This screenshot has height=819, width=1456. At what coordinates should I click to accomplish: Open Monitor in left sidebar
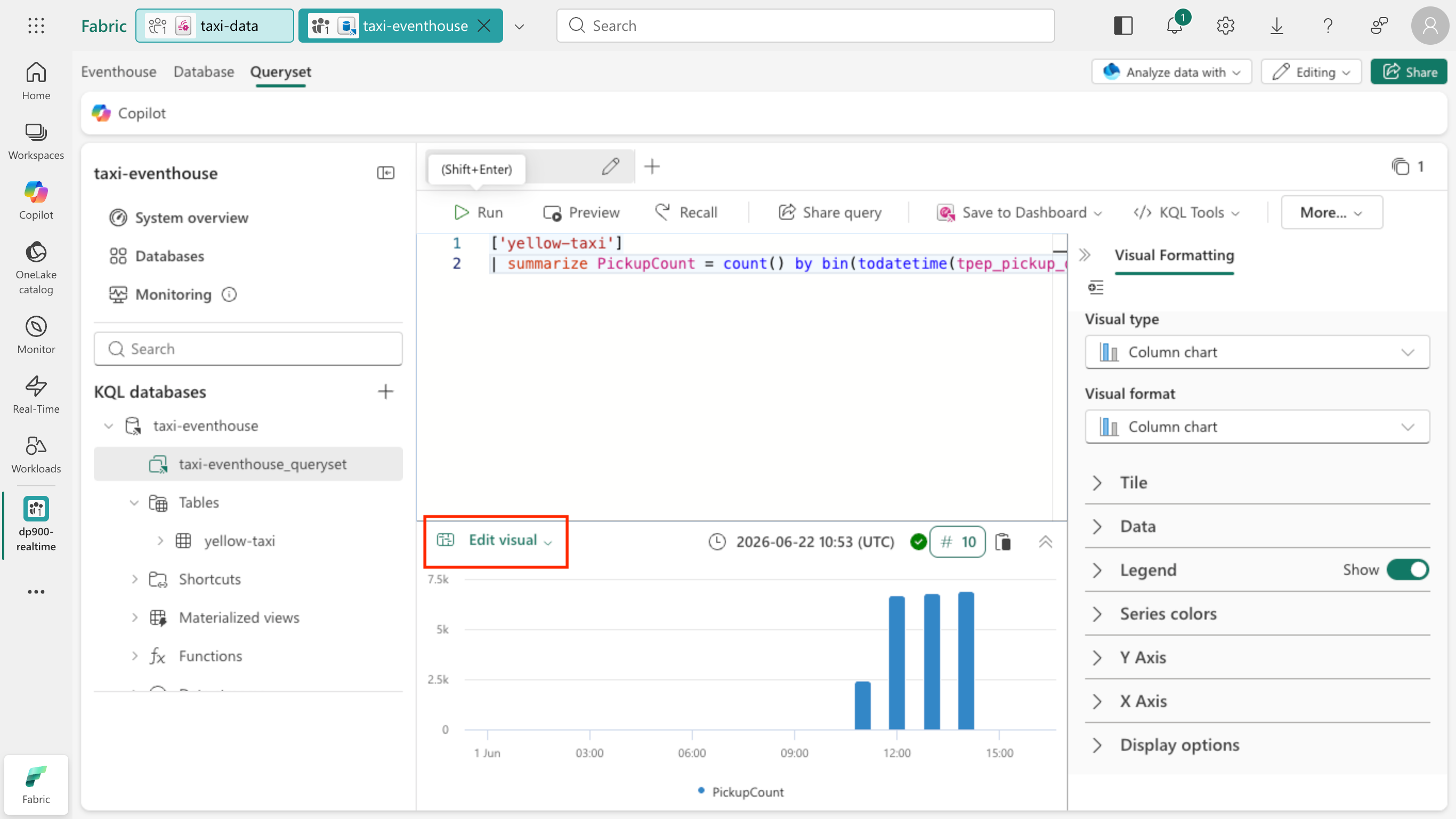point(36,335)
